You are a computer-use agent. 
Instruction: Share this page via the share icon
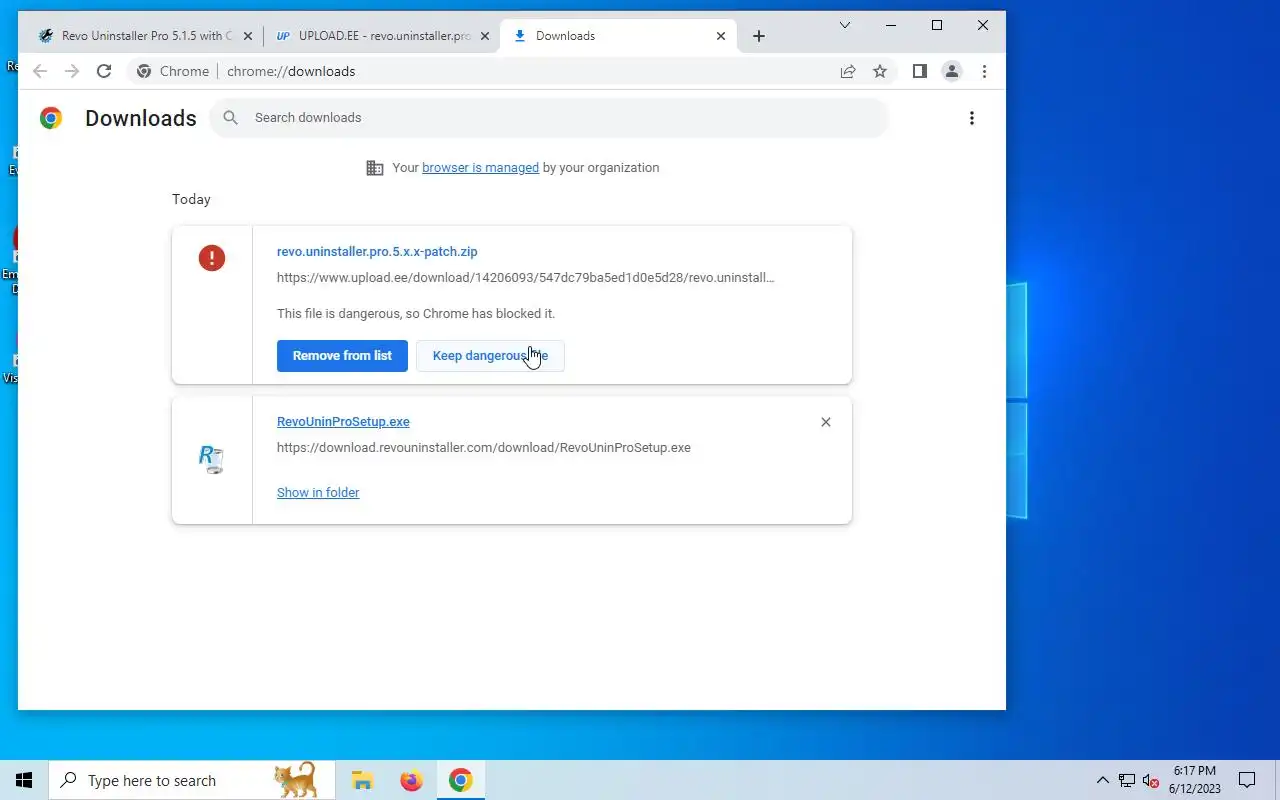point(848,71)
